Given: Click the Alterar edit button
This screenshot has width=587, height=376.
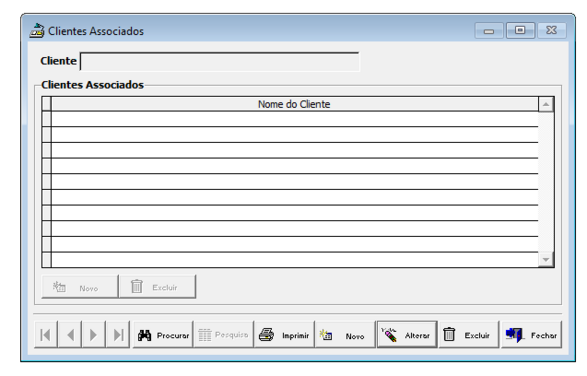Looking at the screenshot, I should pos(407,334).
